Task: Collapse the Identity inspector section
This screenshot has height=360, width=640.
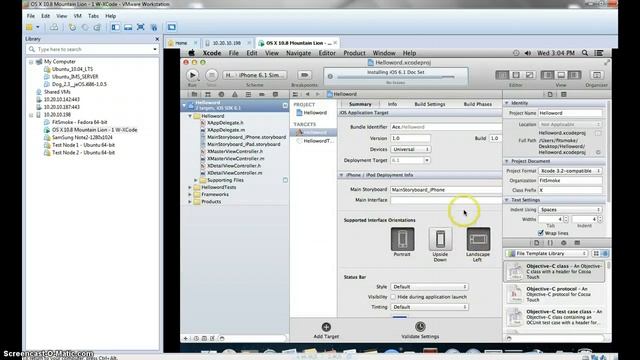Action: pos(507,103)
